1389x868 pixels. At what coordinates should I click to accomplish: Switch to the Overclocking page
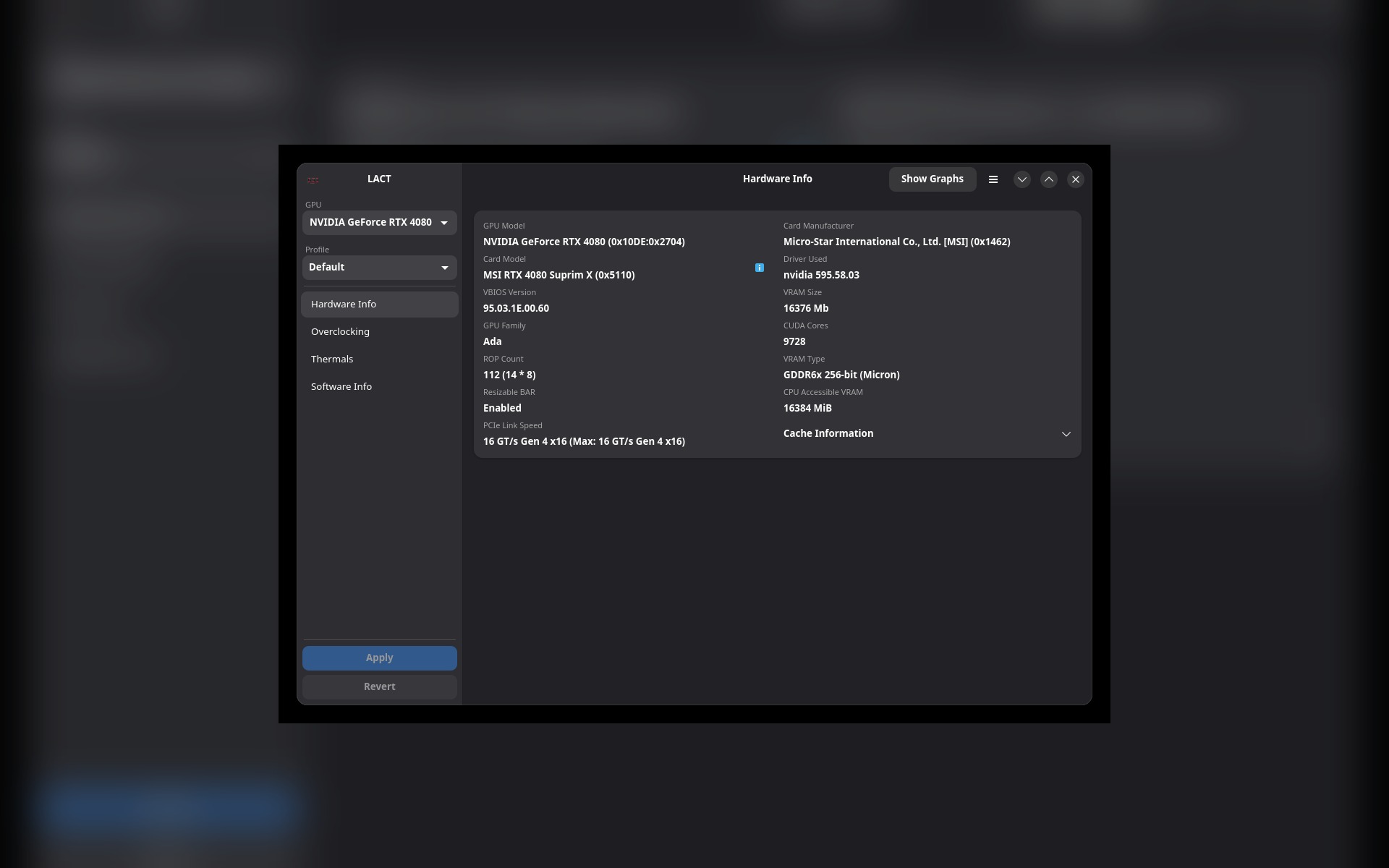coord(380,332)
